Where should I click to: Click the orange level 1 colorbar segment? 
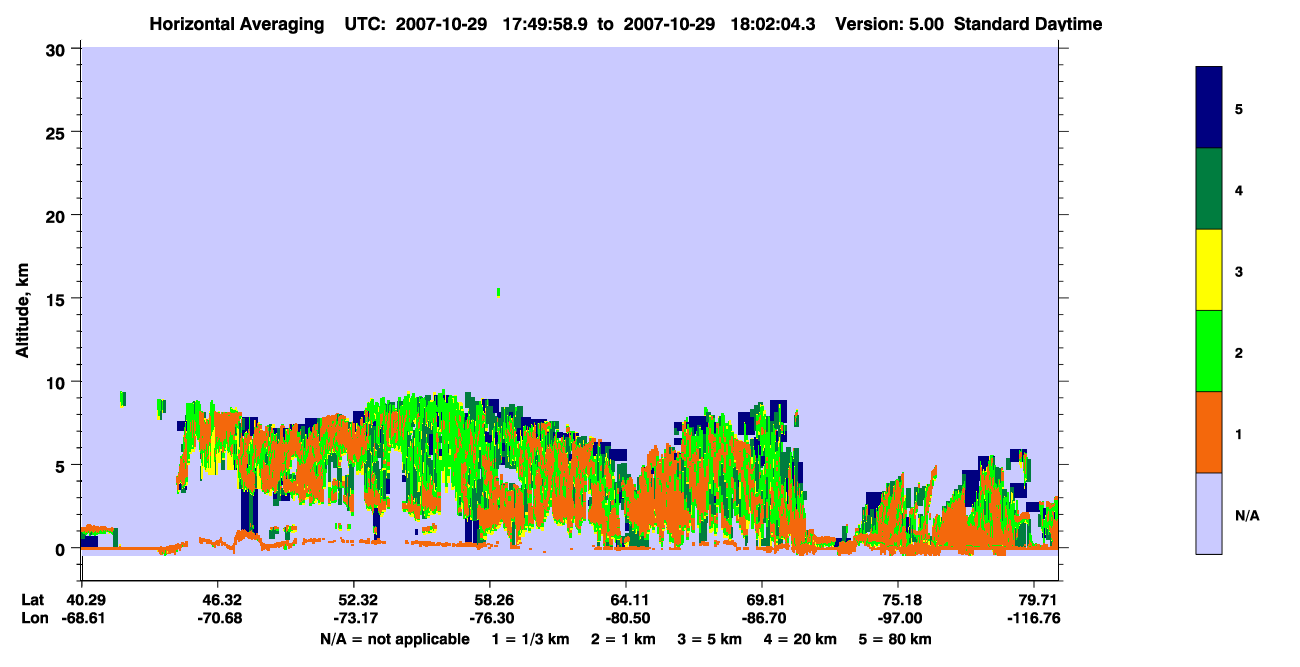click(x=1209, y=432)
